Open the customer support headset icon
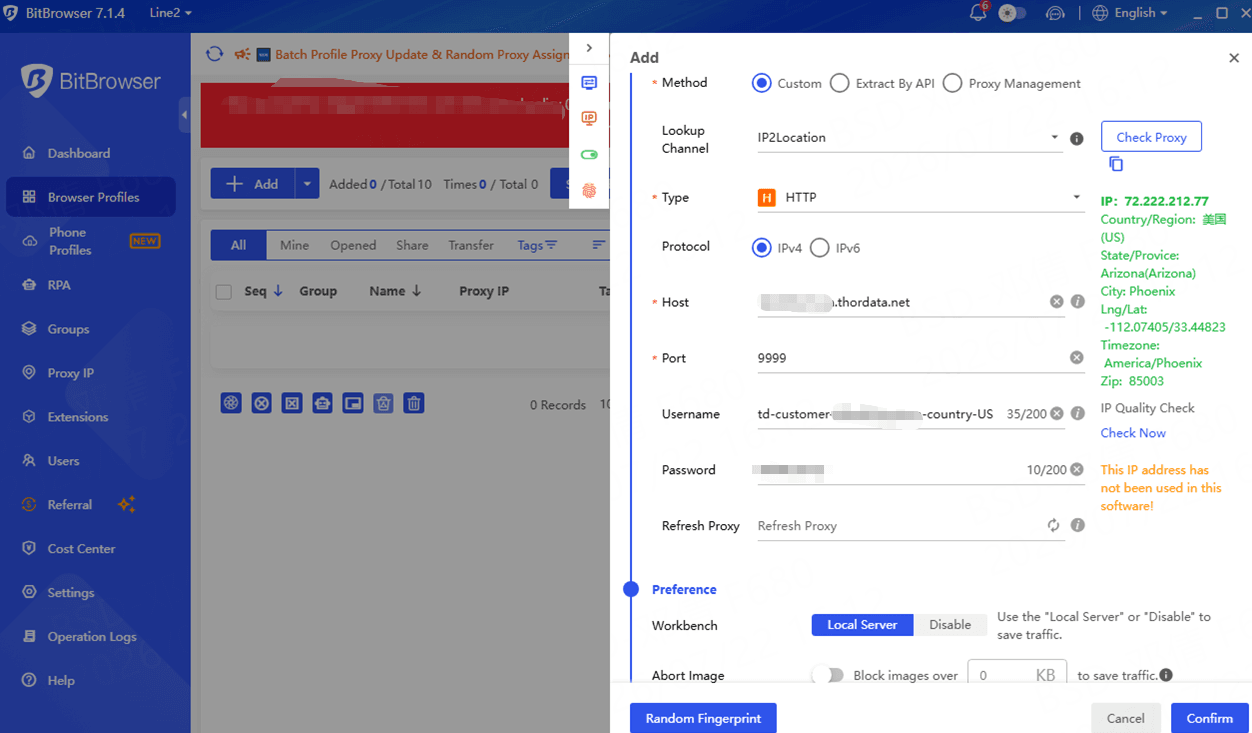 tap(1055, 13)
